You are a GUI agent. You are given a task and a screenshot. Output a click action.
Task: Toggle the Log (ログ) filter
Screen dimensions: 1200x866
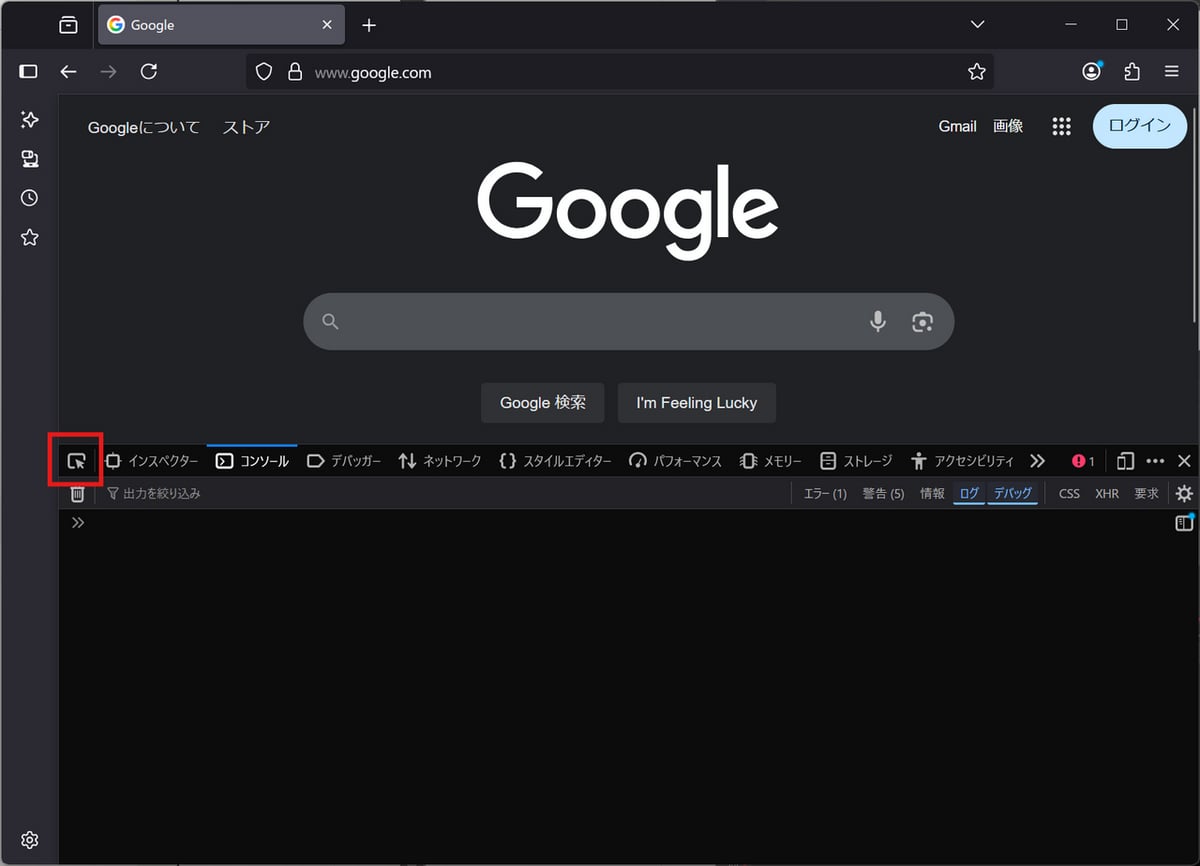tap(969, 493)
